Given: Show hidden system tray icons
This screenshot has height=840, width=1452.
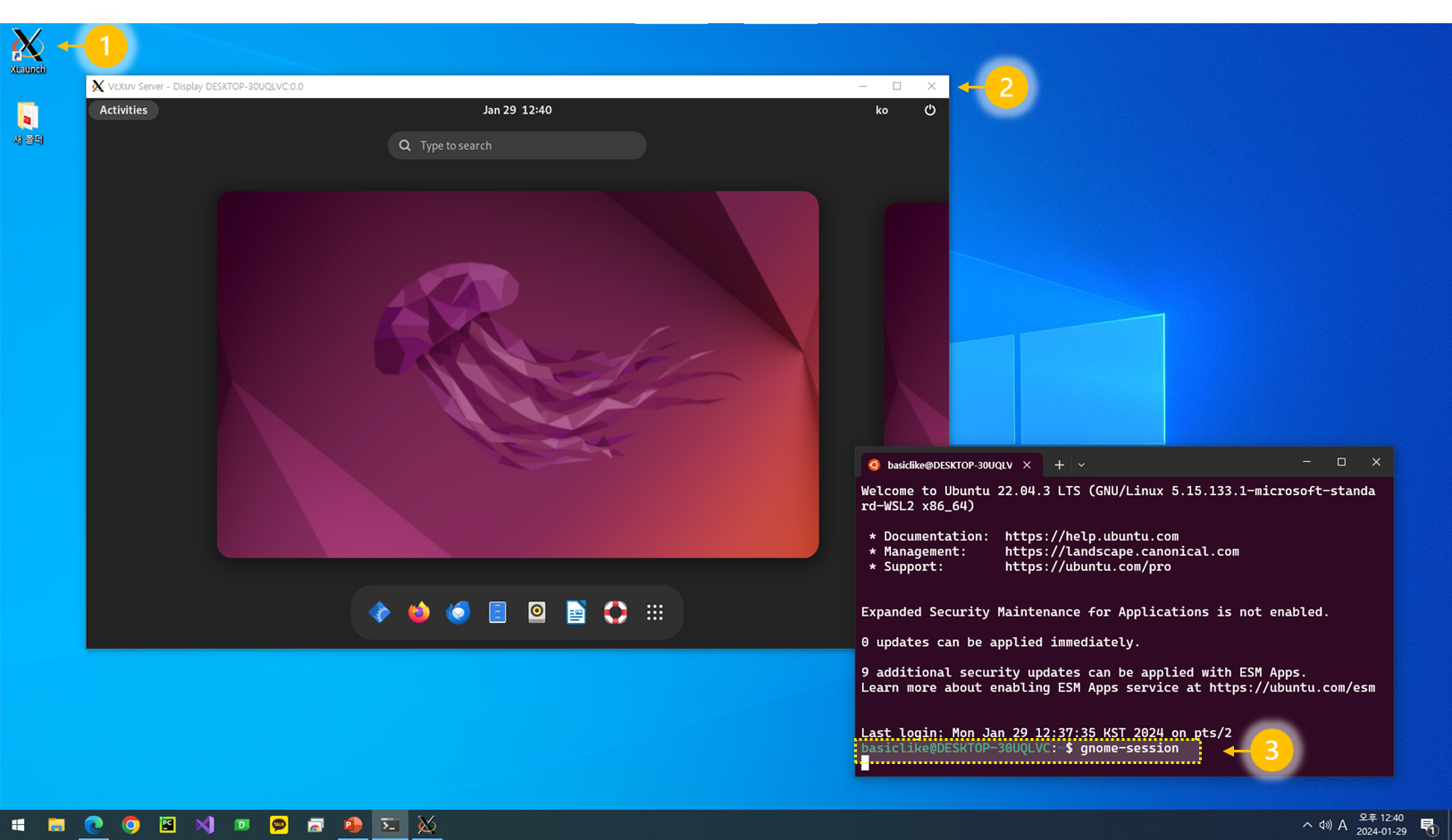Looking at the screenshot, I should pyautogui.click(x=1307, y=825).
